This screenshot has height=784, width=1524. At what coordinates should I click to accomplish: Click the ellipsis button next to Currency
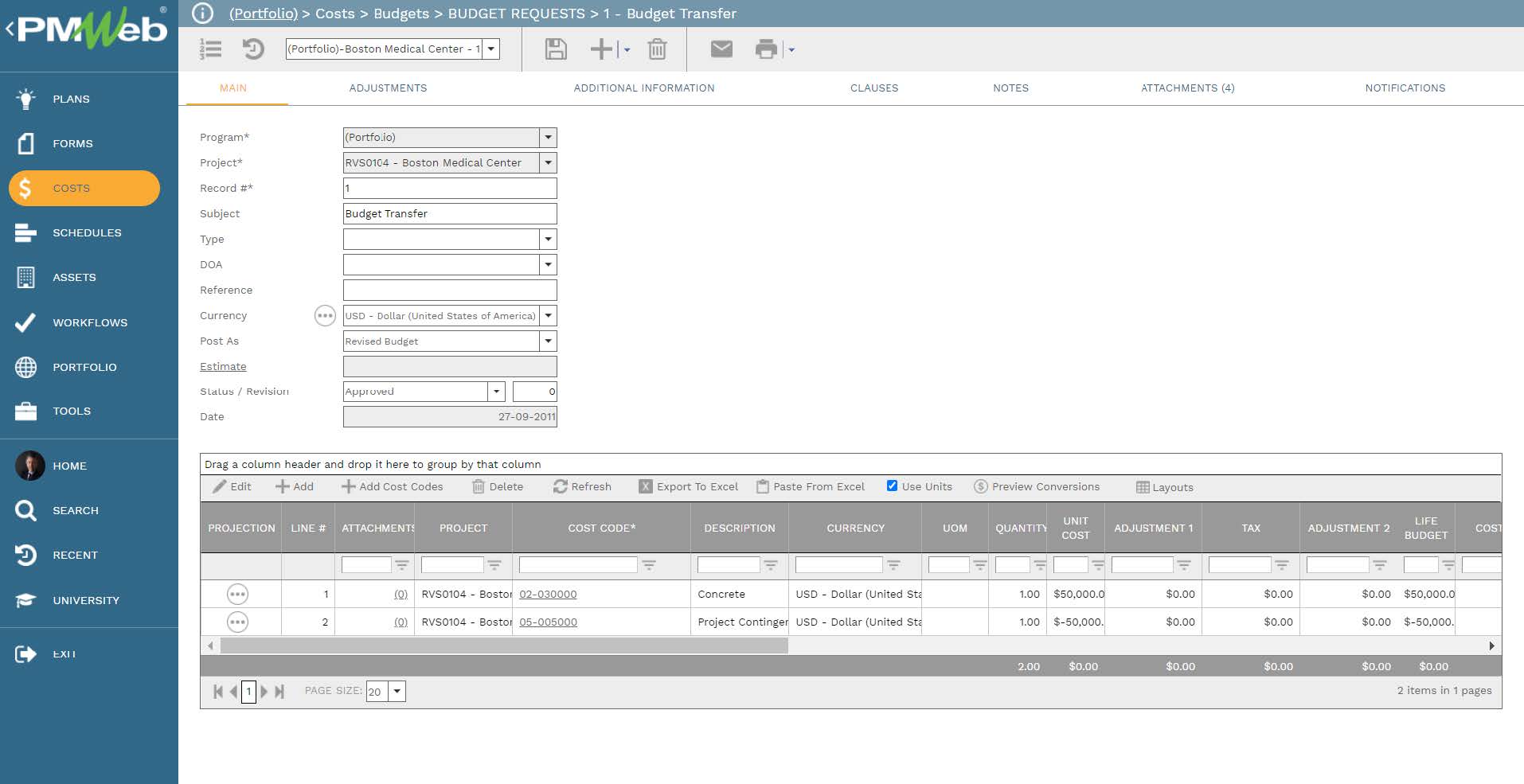click(325, 316)
